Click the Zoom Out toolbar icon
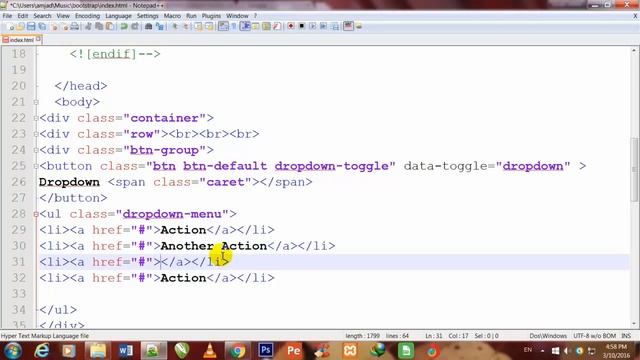This screenshot has width=640, height=360. coord(186,27)
